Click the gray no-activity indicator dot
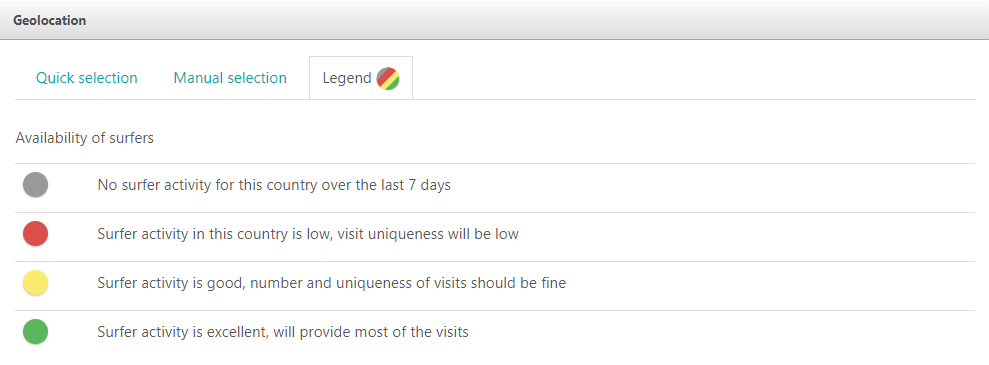The width and height of the screenshot is (989, 365). coord(35,185)
